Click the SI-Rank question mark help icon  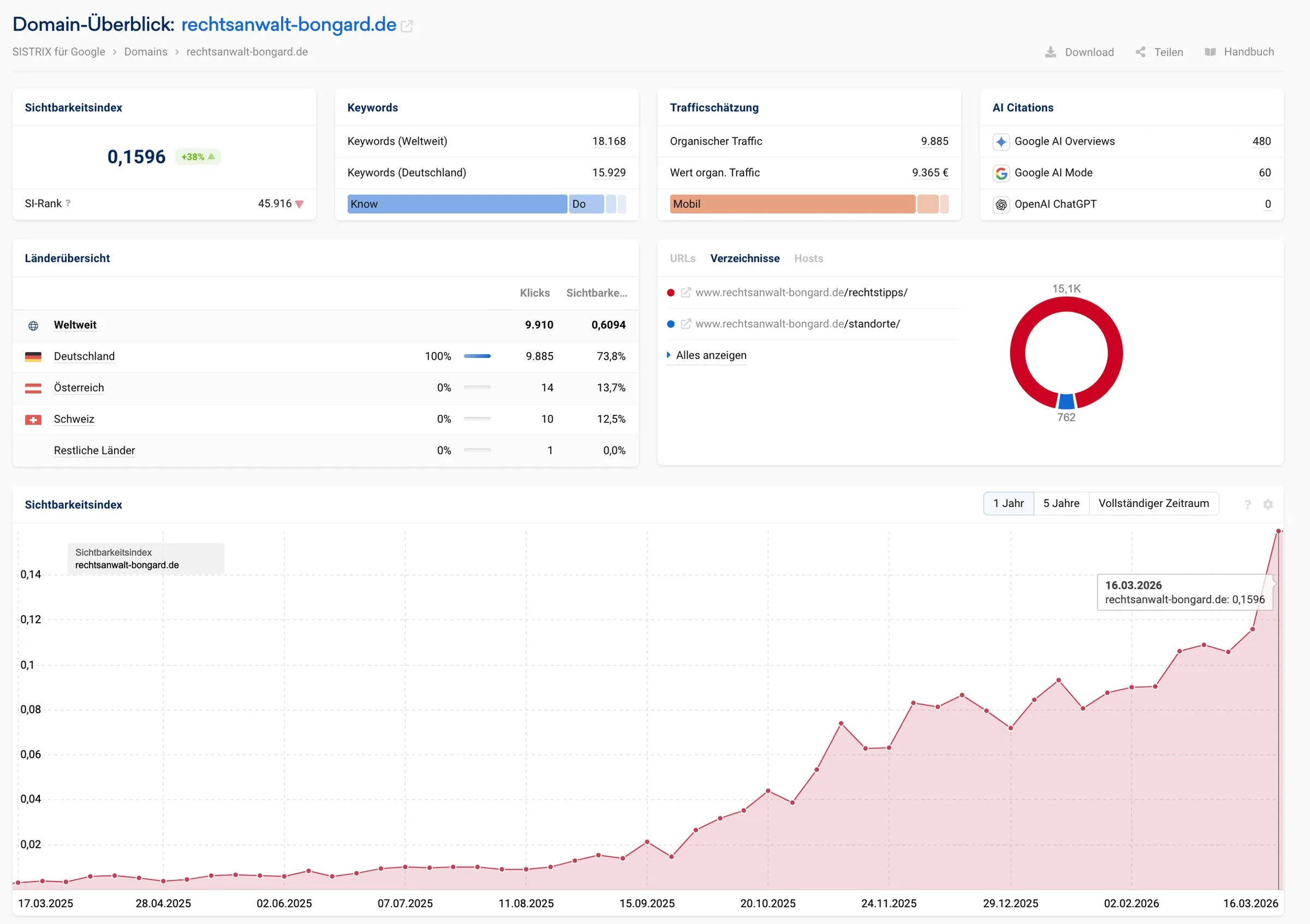(68, 203)
